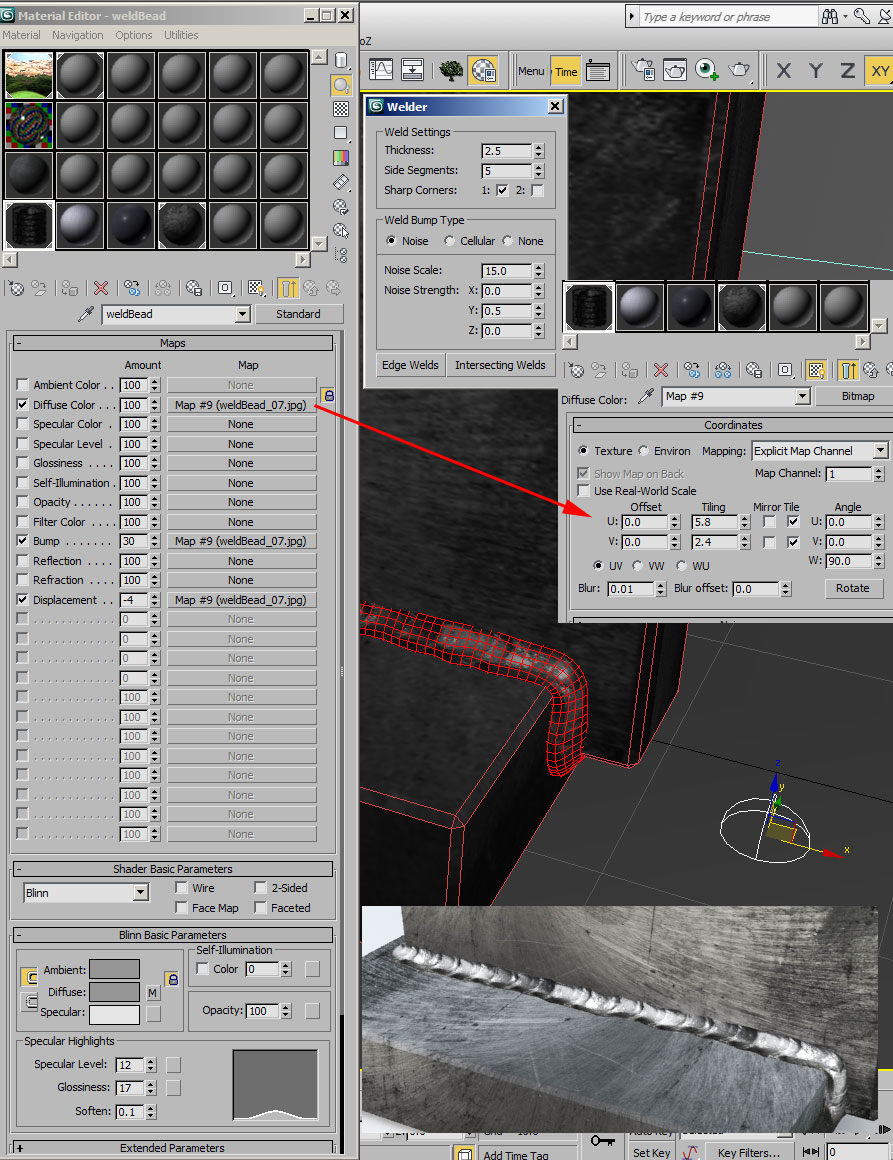
Task: Click the Intersecting Welds button
Action: pos(500,365)
